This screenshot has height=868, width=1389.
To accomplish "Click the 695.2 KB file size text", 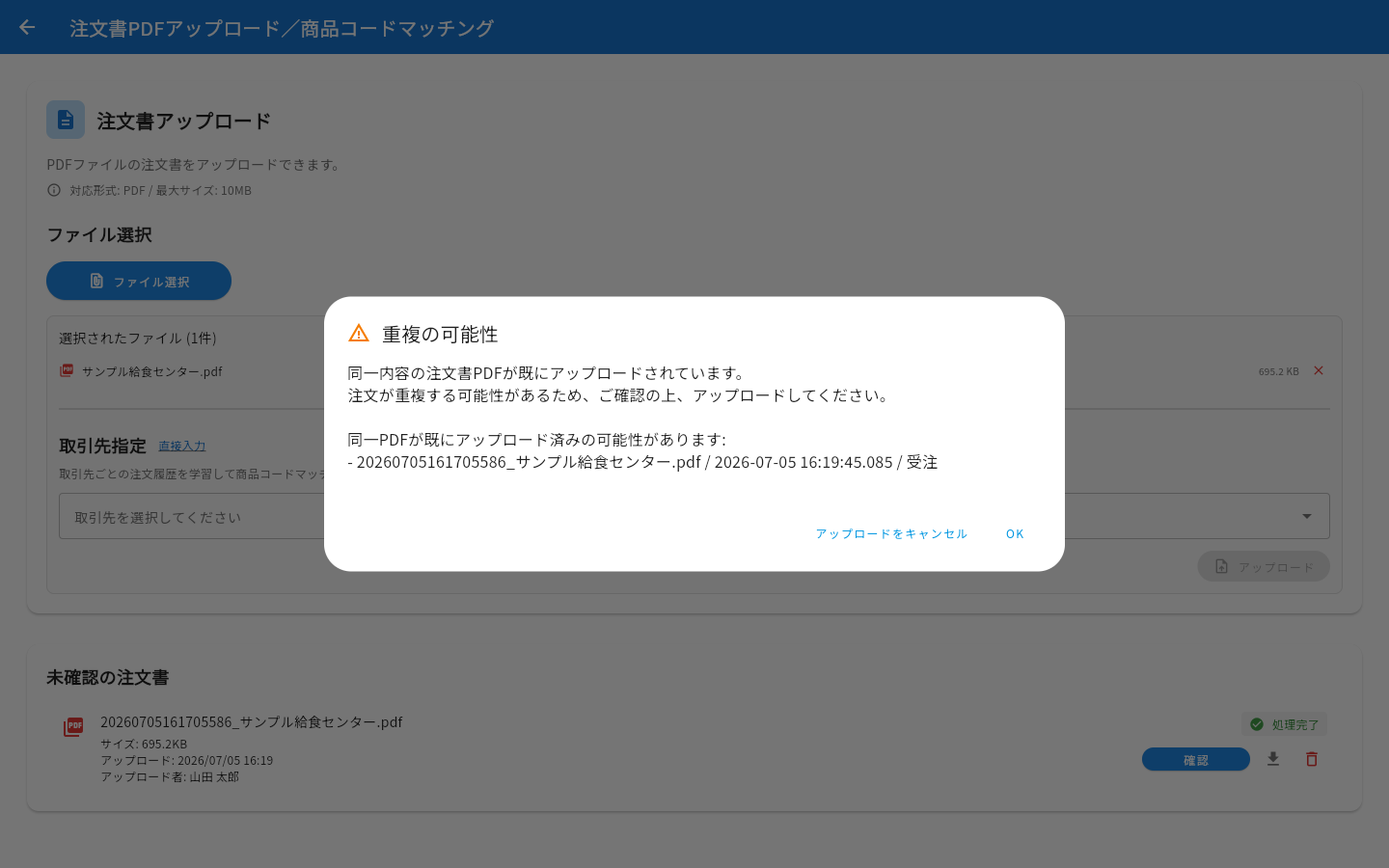I will [1279, 371].
